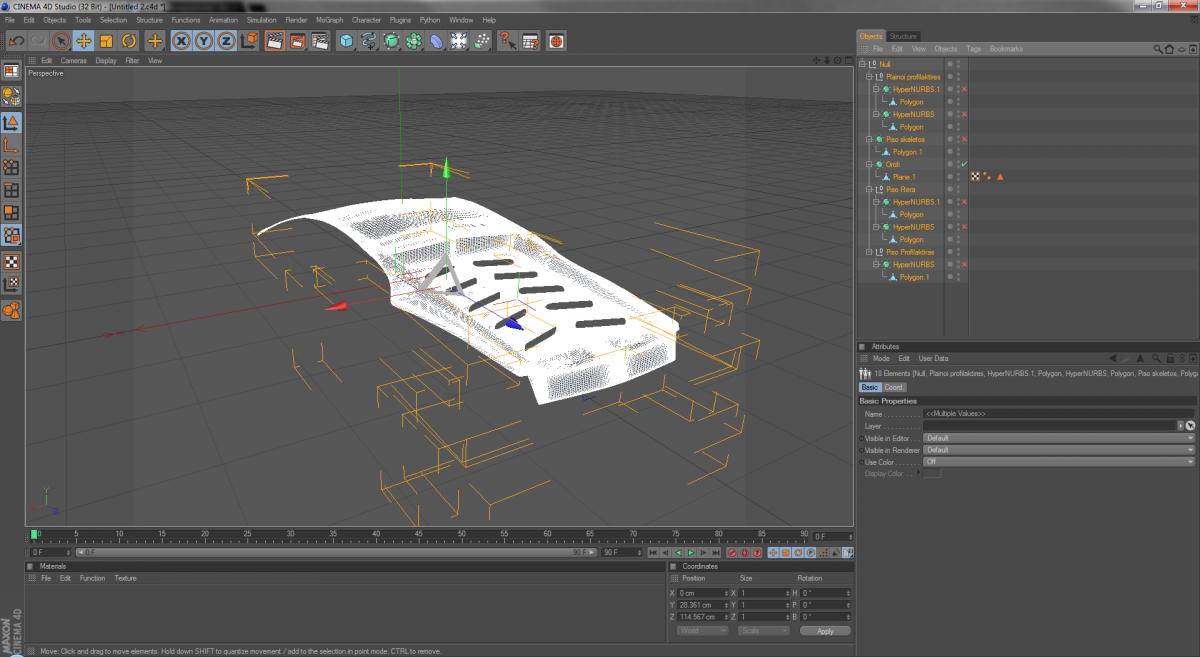Add HyperNURBS generator from toolbar
Screen dimensions: 1200x657
[x=392, y=41]
